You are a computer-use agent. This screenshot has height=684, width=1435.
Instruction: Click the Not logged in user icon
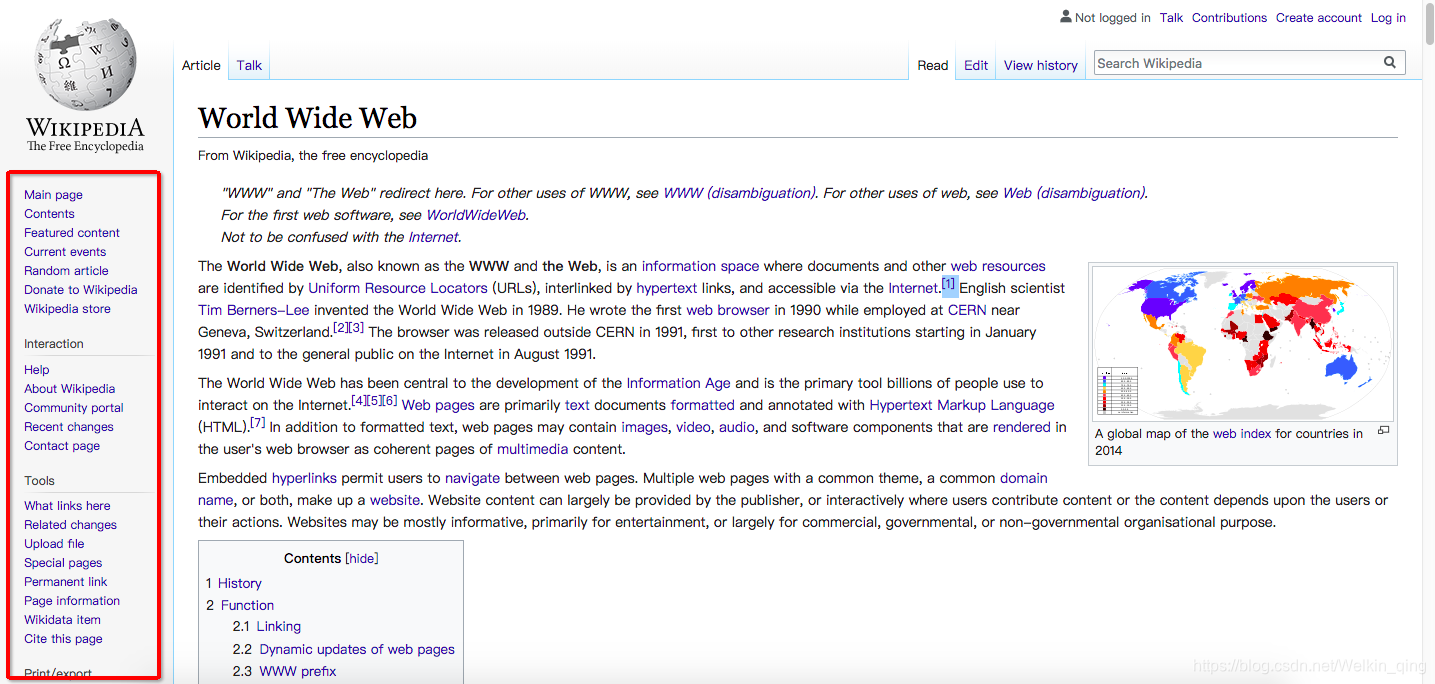click(1065, 16)
